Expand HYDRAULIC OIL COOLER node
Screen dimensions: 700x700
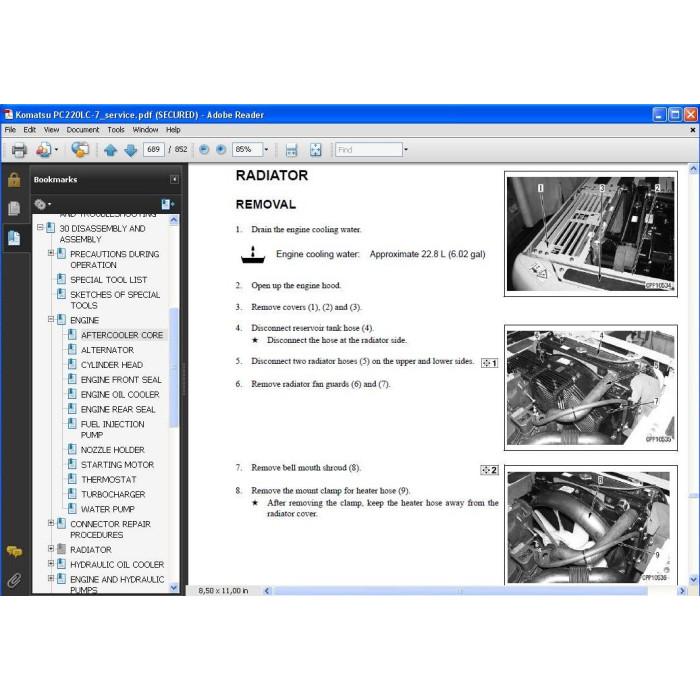tap(51, 563)
